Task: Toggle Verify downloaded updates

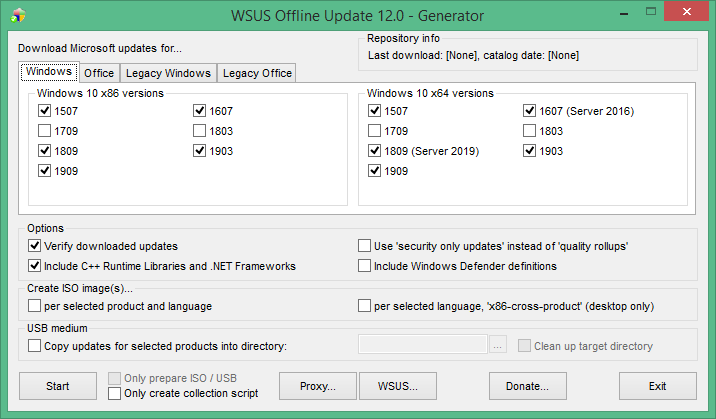Action: pos(34,246)
